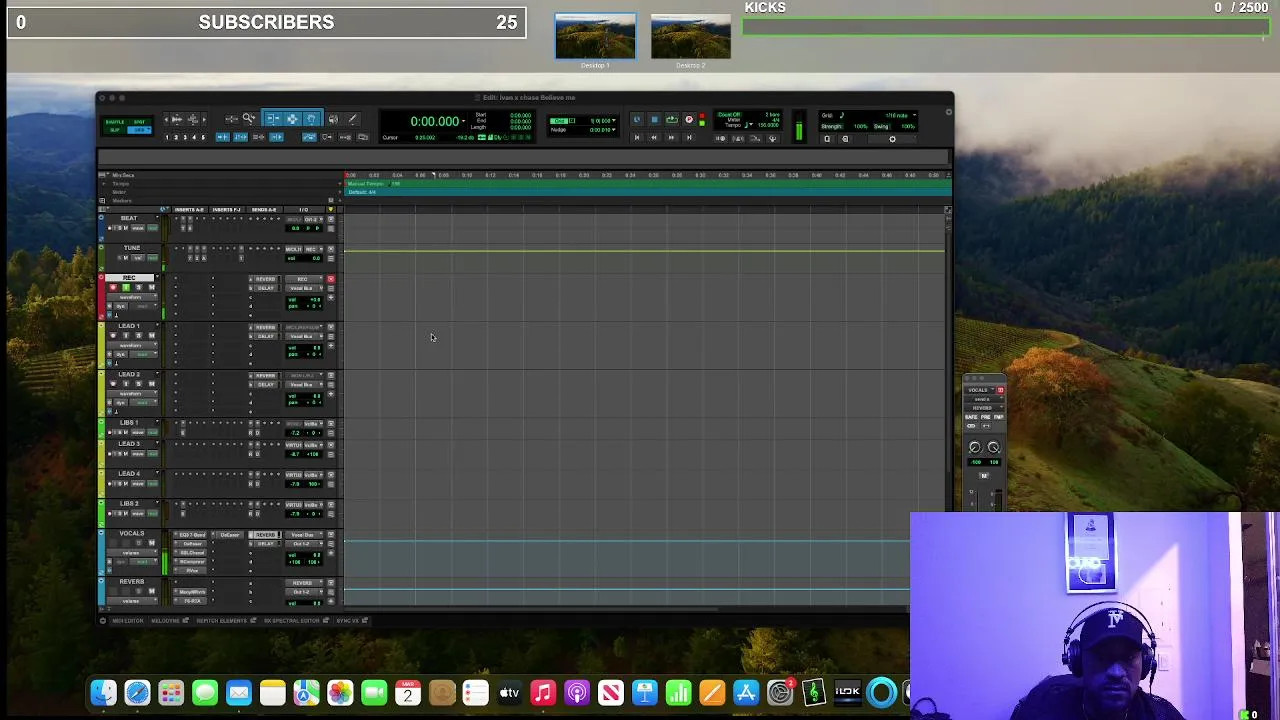
Task: Enable Spot edit mode
Action: pyautogui.click(x=140, y=122)
